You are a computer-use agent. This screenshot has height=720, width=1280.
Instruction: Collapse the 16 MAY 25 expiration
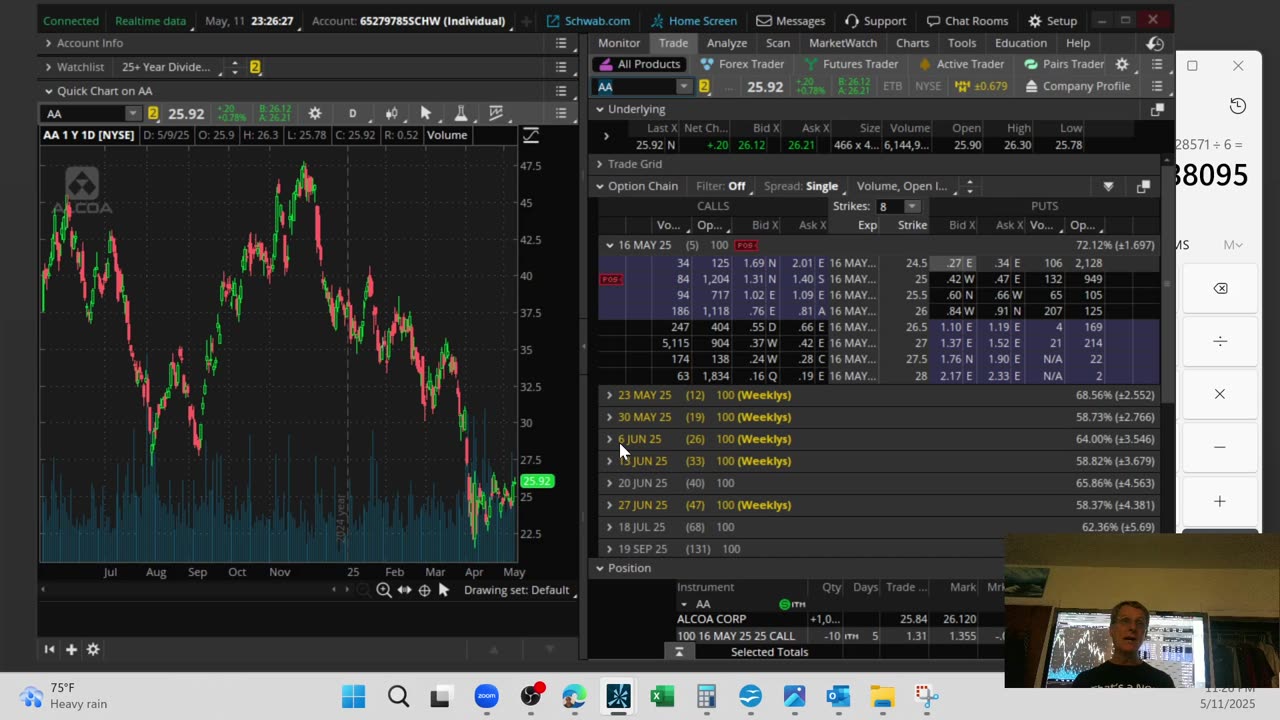click(x=609, y=245)
